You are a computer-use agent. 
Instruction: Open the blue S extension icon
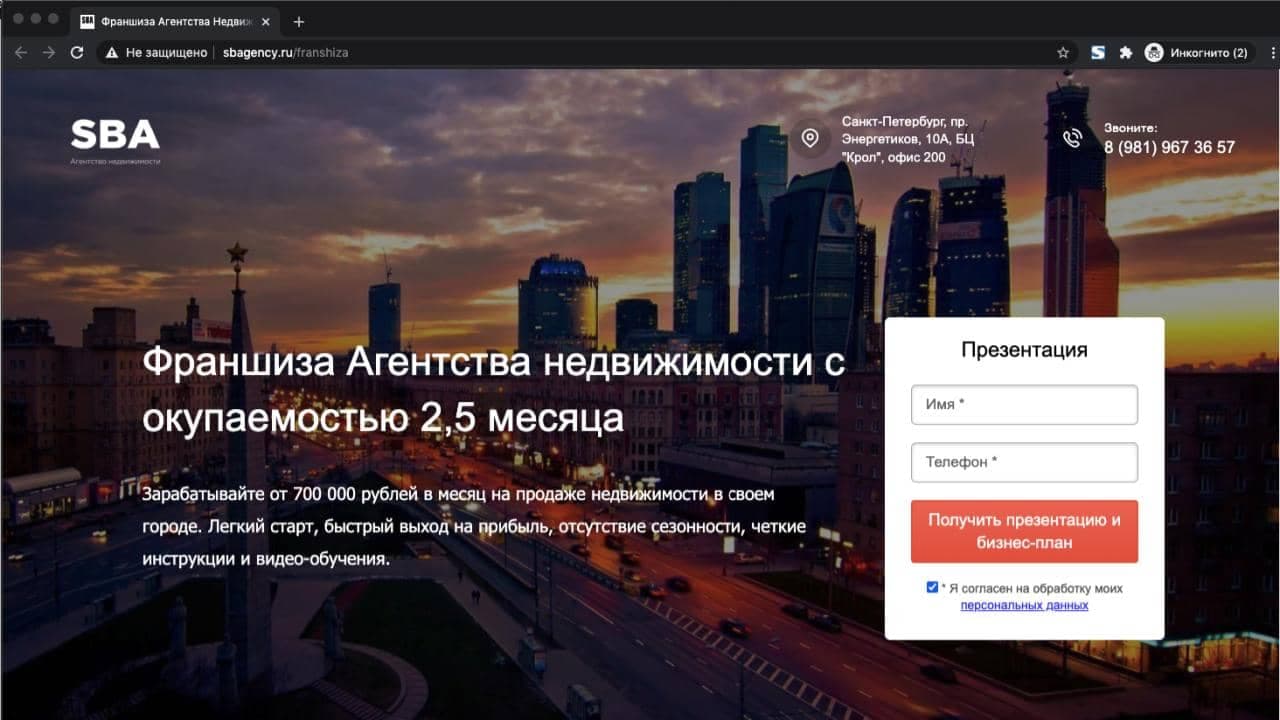(x=1098, y=53)
